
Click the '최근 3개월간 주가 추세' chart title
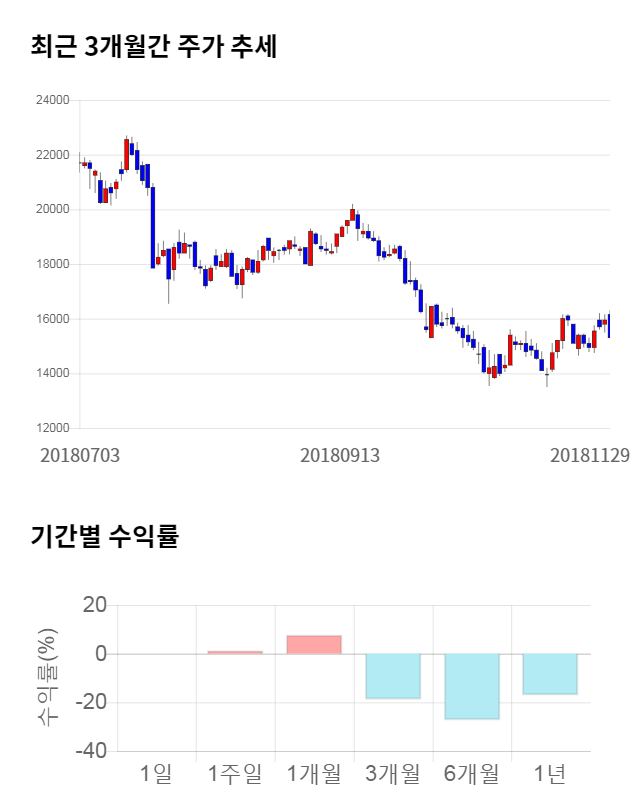(x=153, y=47)
